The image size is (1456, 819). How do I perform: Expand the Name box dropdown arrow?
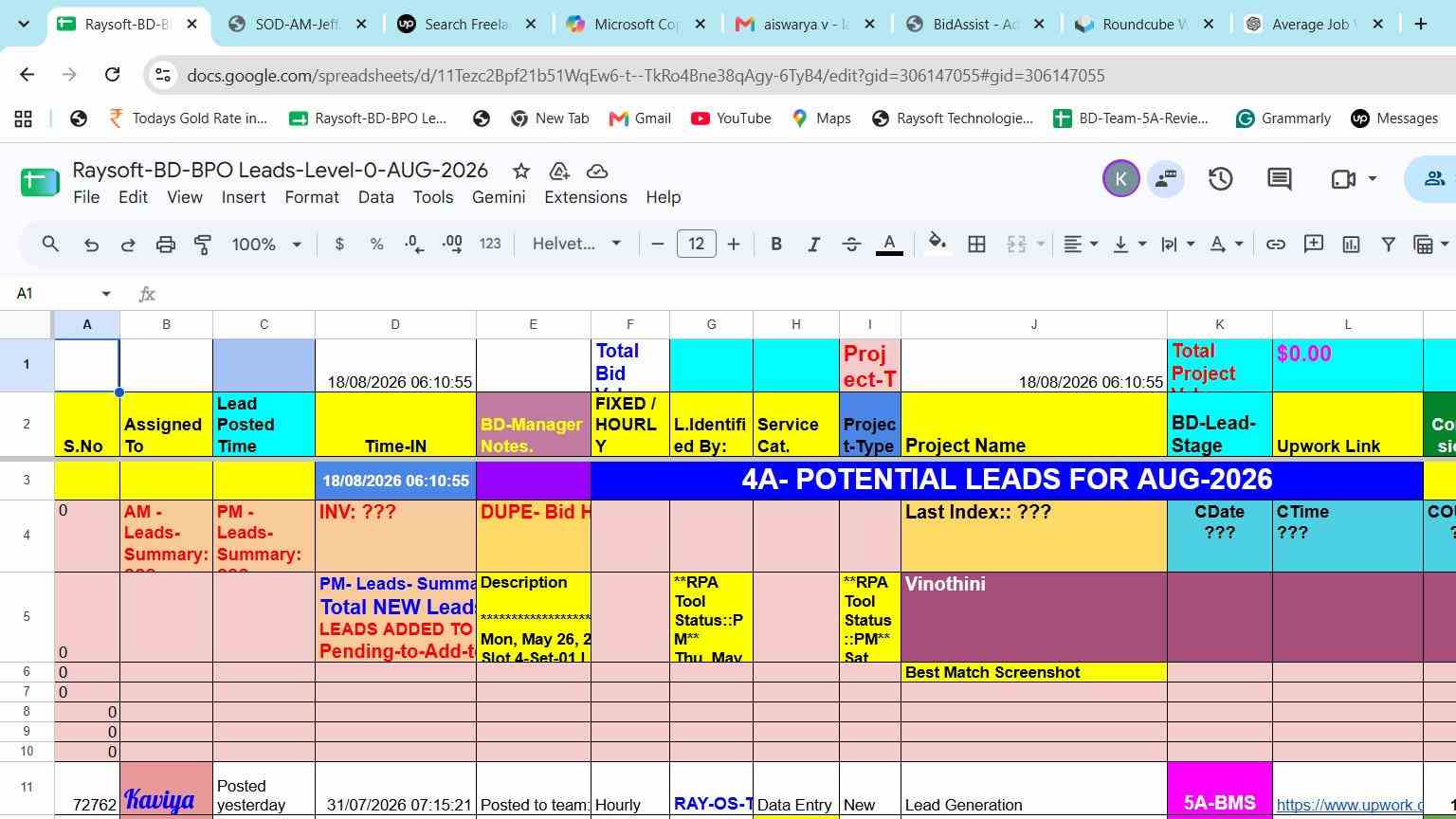point(106,294)
